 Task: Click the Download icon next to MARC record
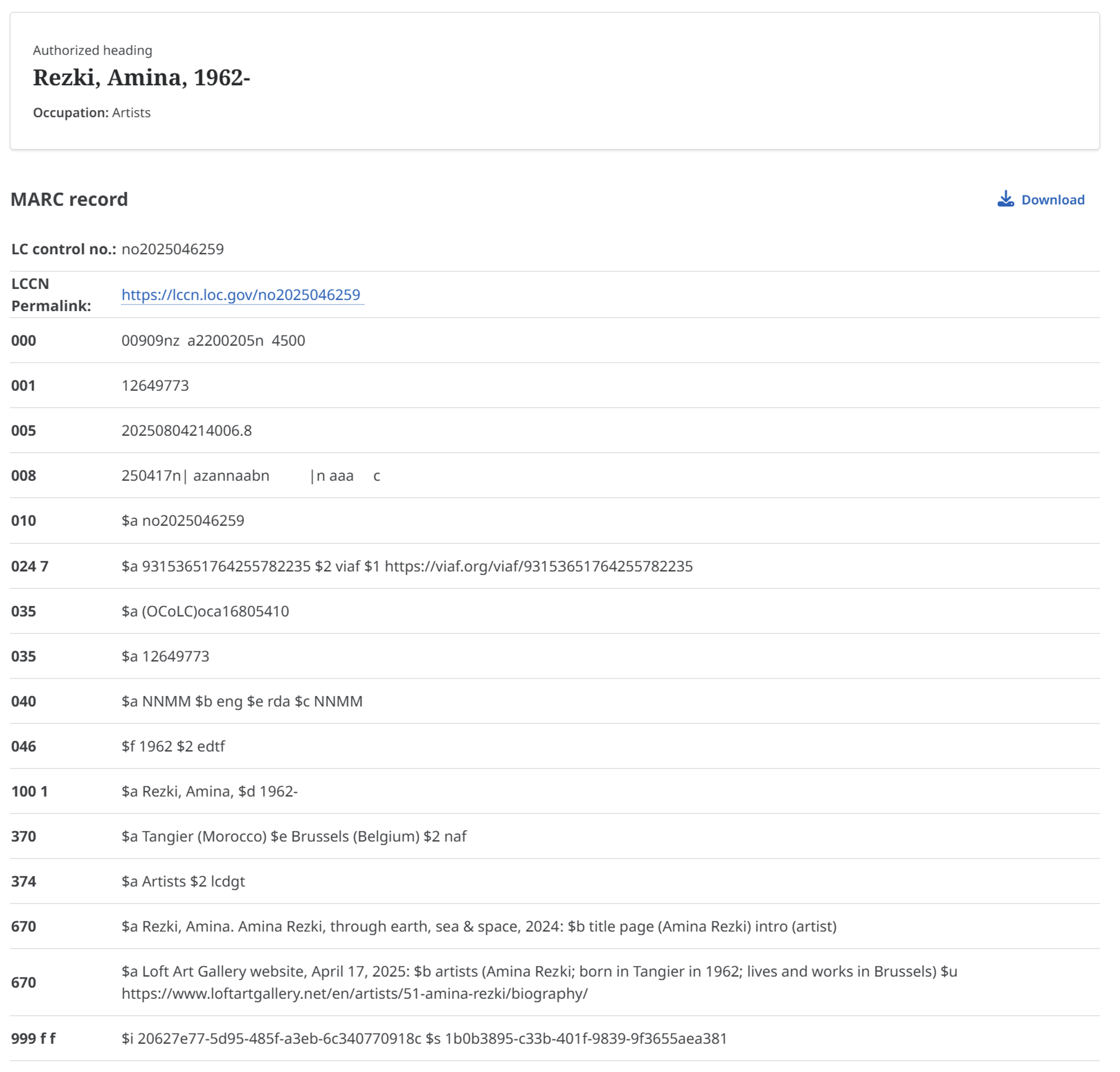coord(1005,199)
